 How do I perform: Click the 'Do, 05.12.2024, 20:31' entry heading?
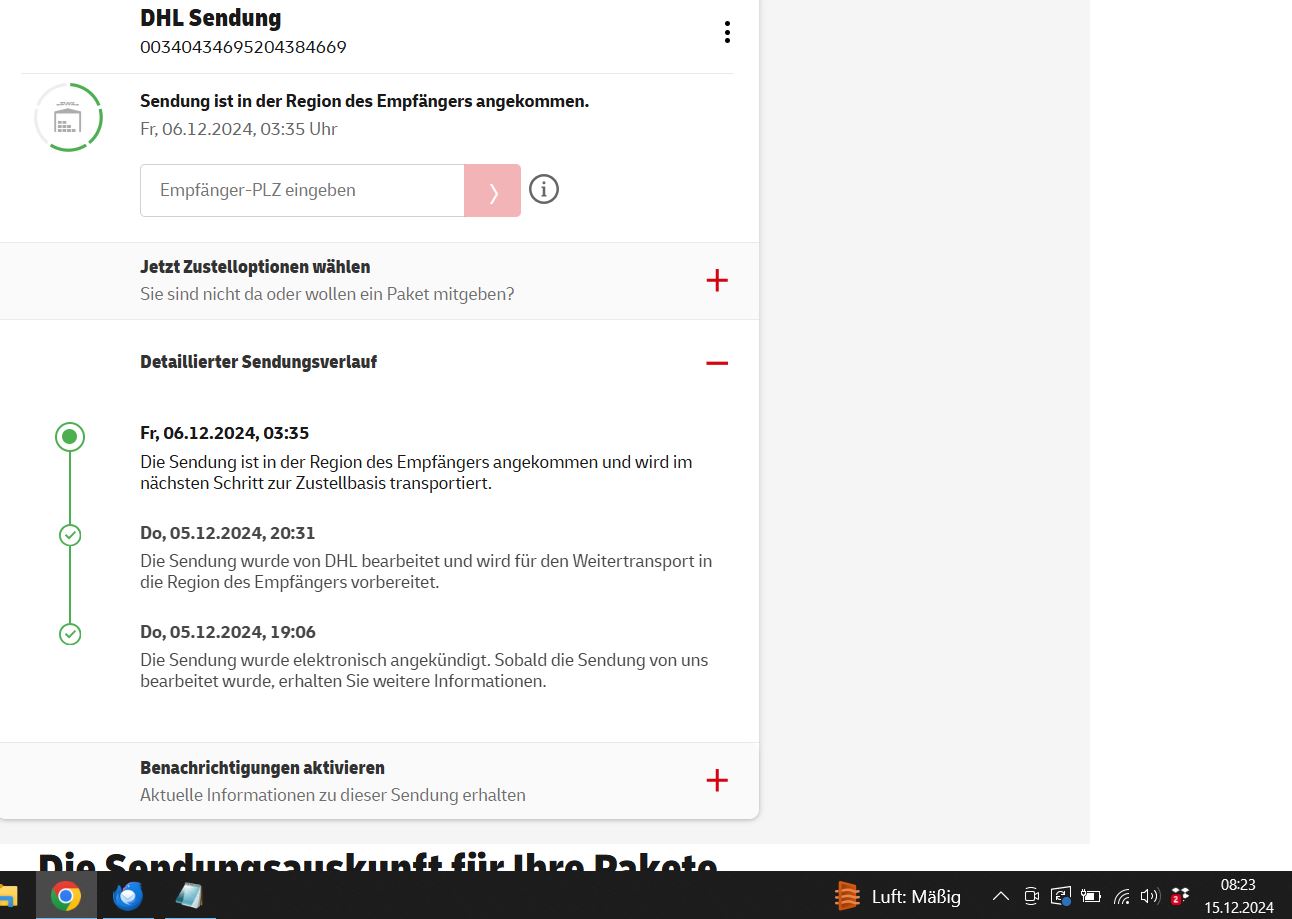coord(227,533)
